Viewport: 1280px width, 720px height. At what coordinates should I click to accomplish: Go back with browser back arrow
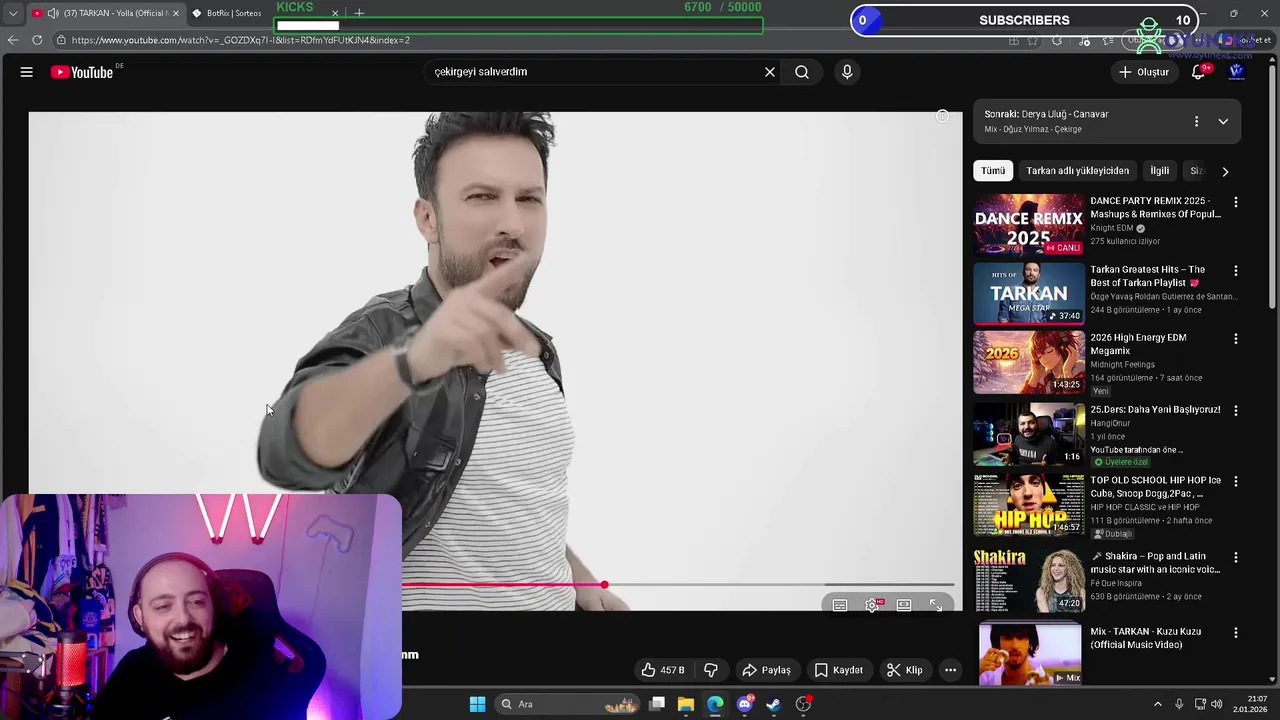[13, 40]
